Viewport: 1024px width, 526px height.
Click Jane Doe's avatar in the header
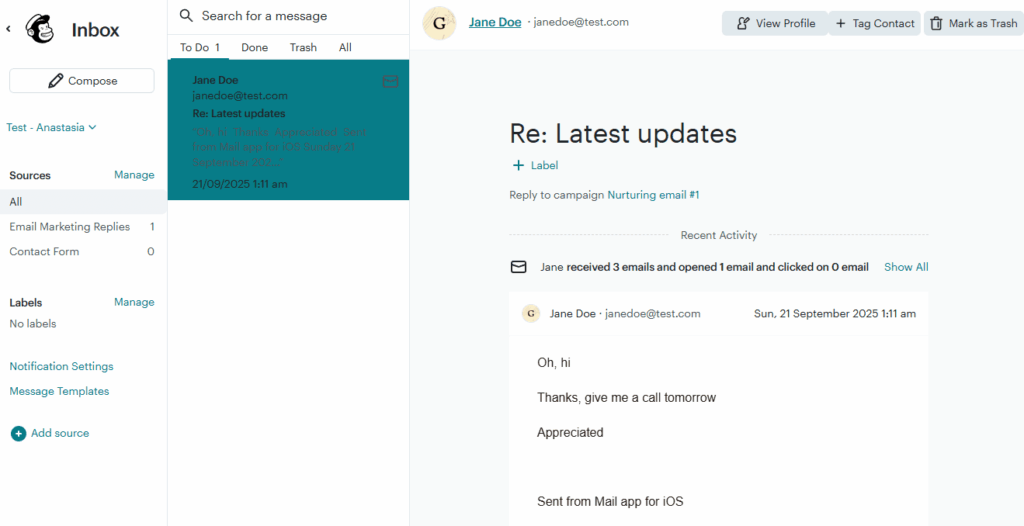coord(440,23)
